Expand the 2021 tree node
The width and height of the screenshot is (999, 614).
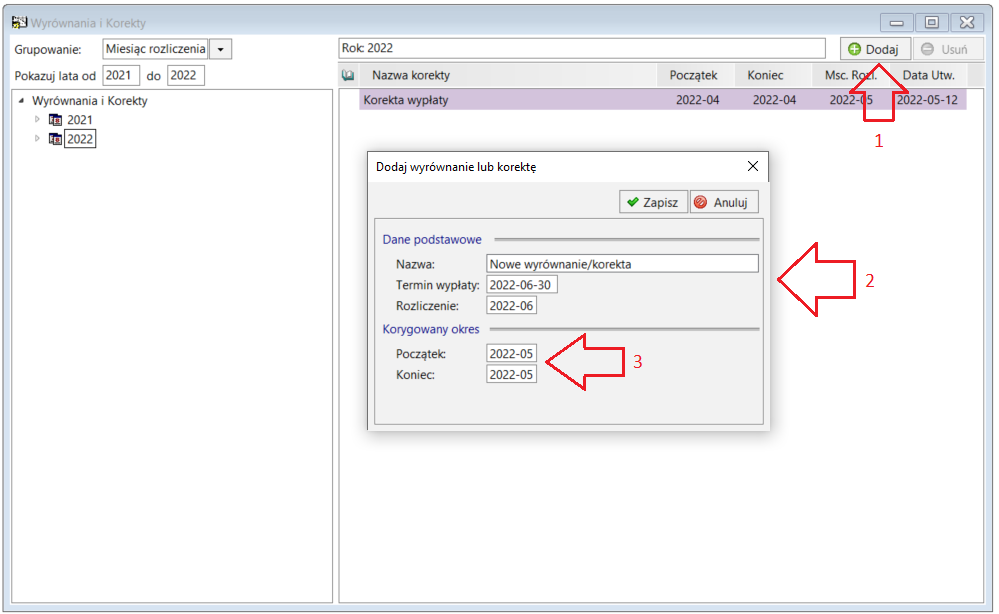[x=37, y=119]
